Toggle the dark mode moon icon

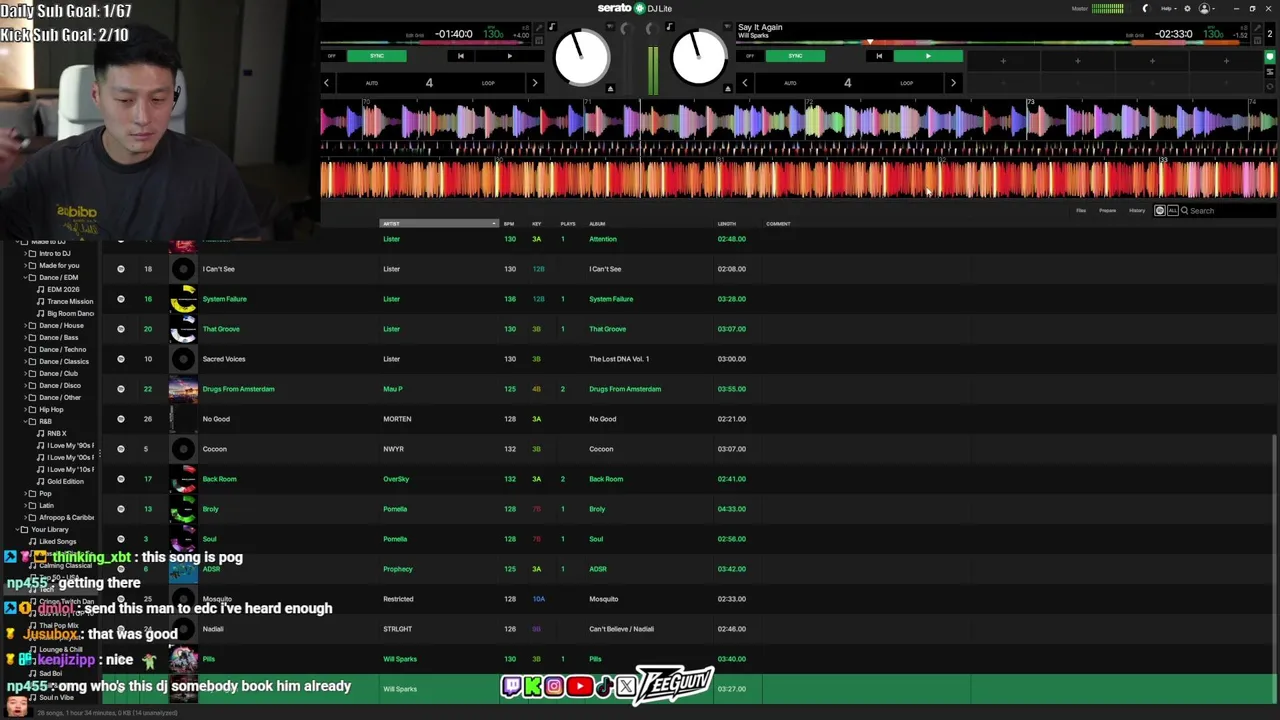[1146, 9]
